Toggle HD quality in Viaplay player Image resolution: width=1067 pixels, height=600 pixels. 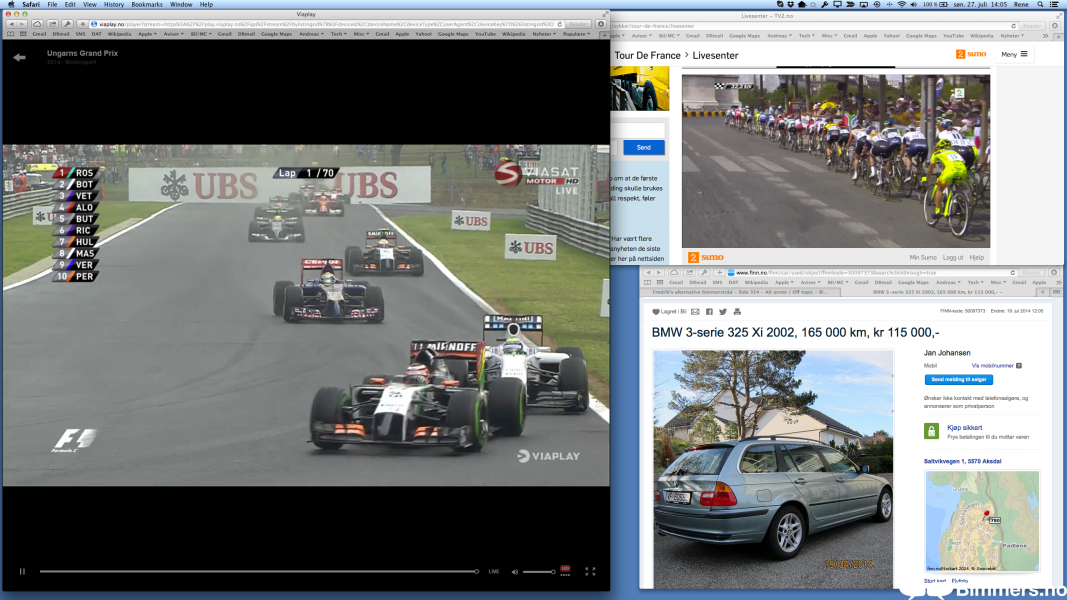click(565, 571)
